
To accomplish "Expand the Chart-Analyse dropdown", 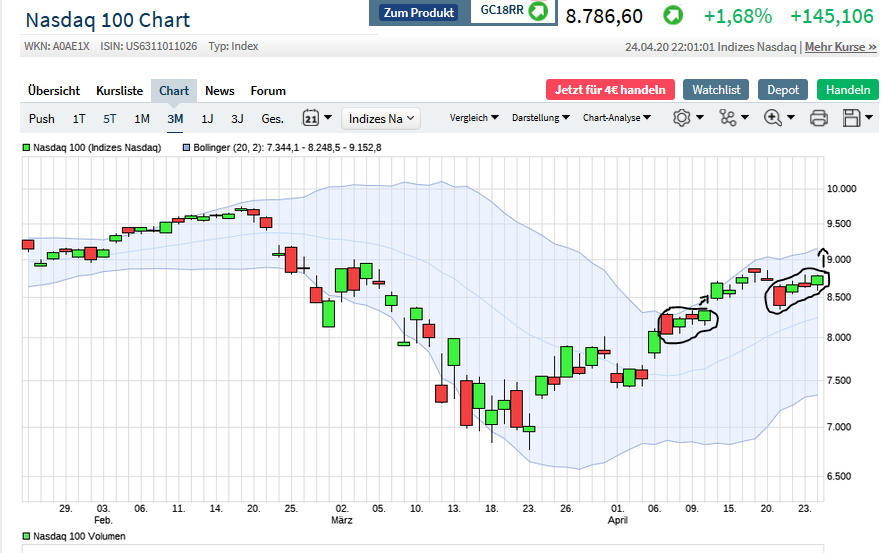I will pyautogui.click(x=616, y=118).
